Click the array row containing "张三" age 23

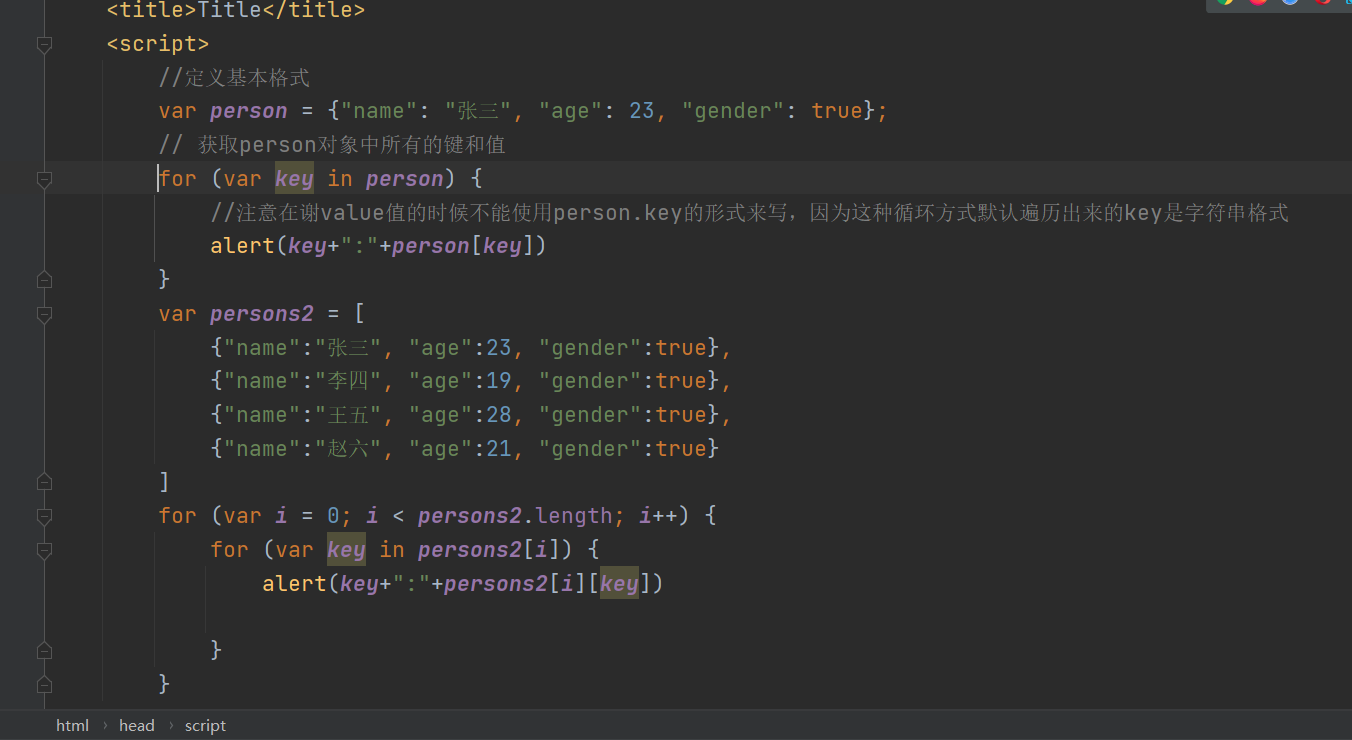pyautogui.click(x=472, y=348)
